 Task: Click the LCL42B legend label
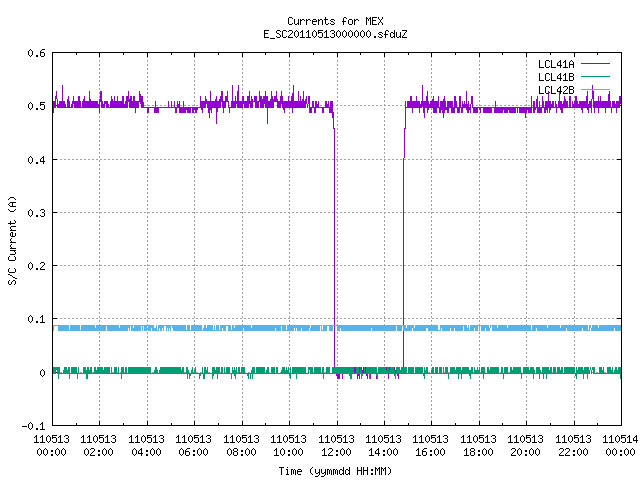(556, 90)
